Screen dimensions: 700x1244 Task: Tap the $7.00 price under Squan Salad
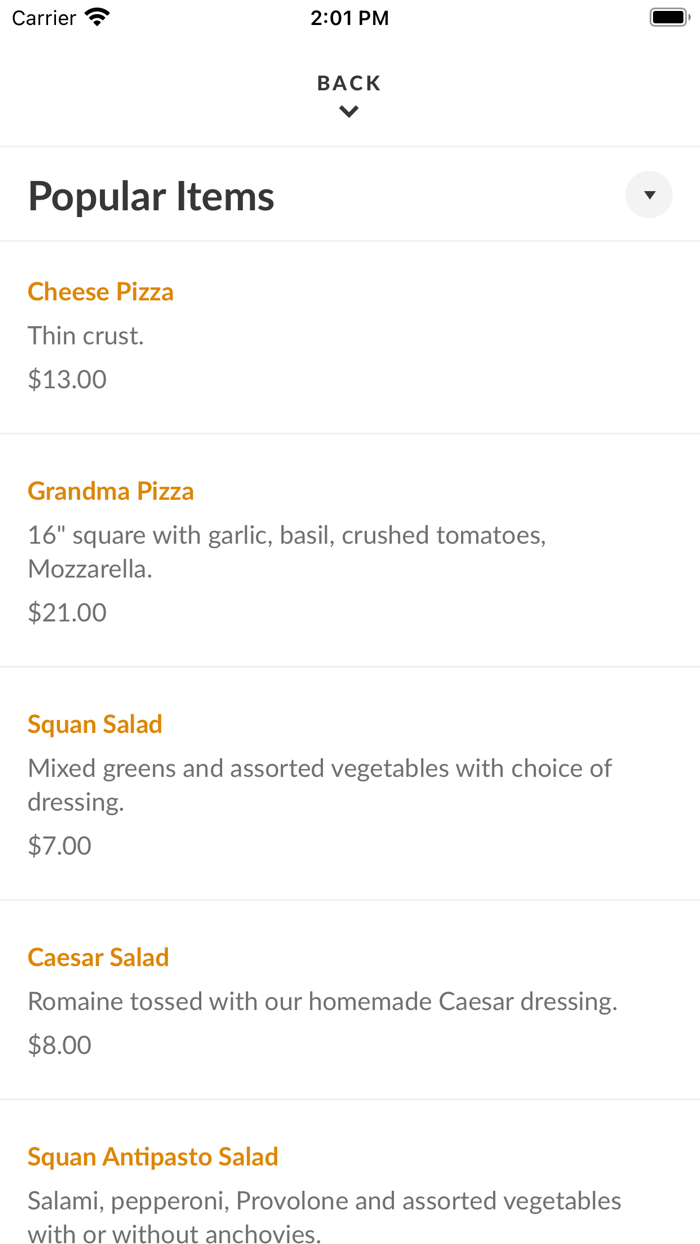[59, 844]
